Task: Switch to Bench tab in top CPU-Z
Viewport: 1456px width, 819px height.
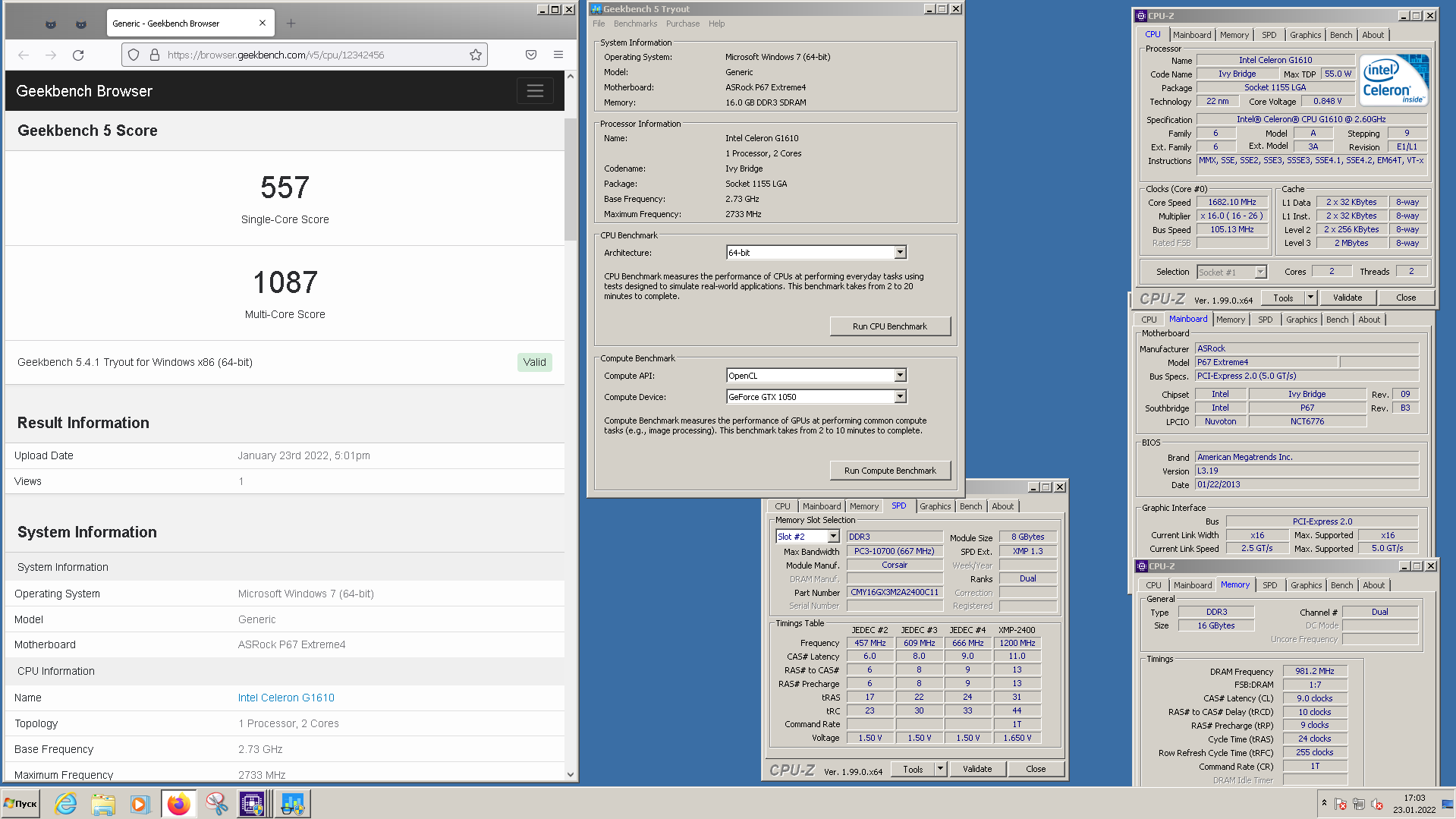Action: tap(1341, 35)
